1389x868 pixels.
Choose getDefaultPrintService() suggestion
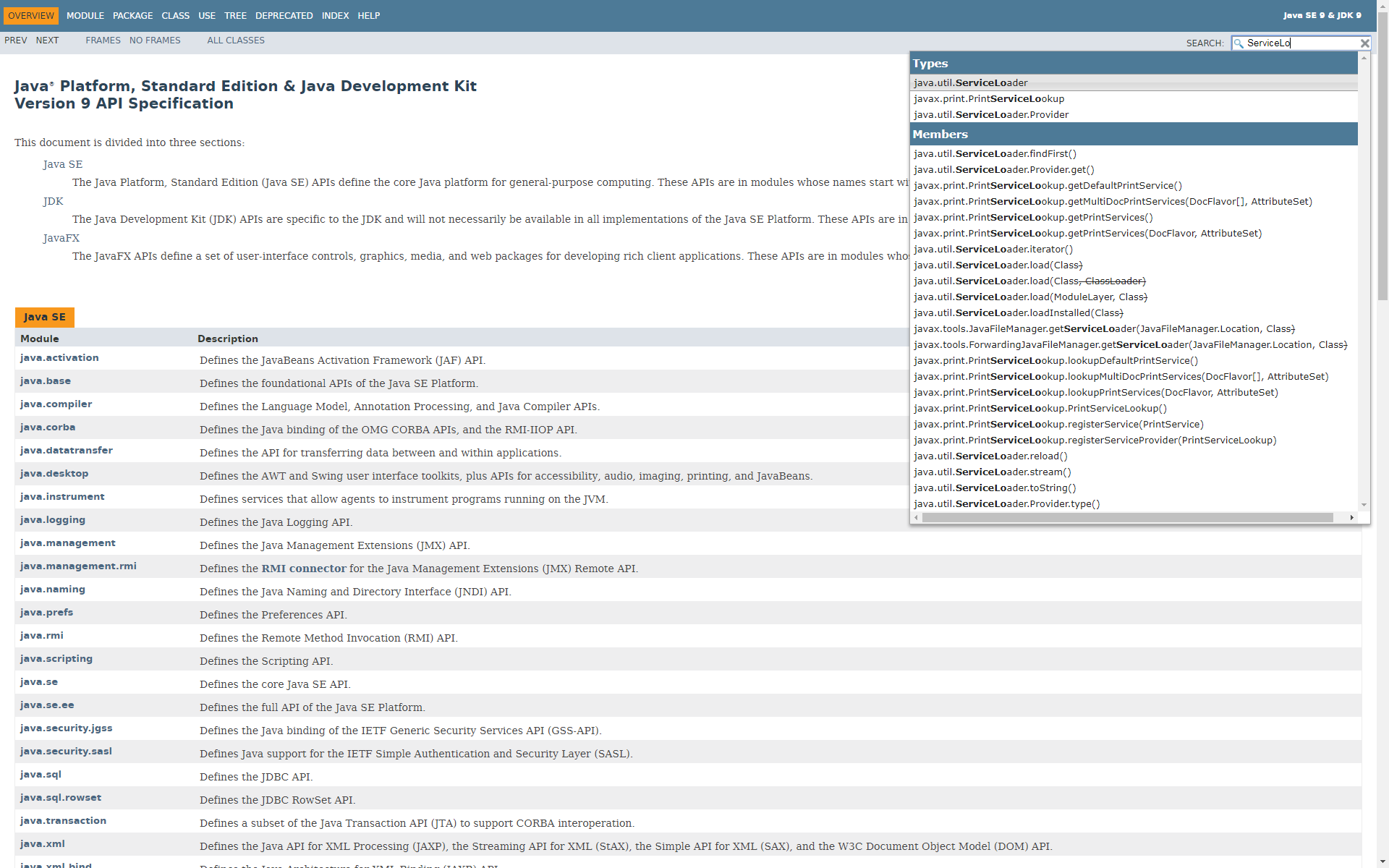click(x=1134, y=185)
